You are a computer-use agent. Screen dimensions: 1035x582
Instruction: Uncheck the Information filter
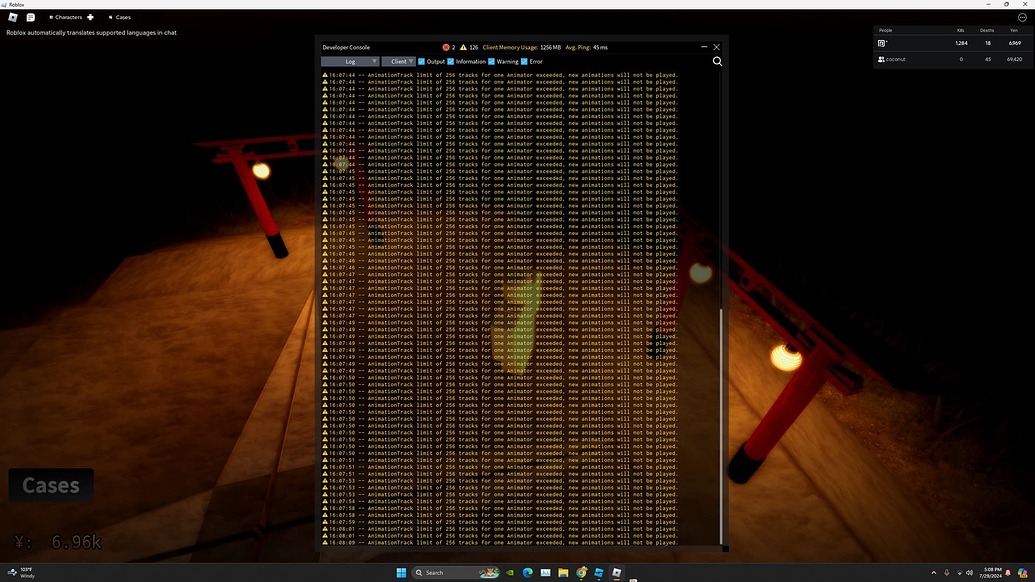[450, 61]
